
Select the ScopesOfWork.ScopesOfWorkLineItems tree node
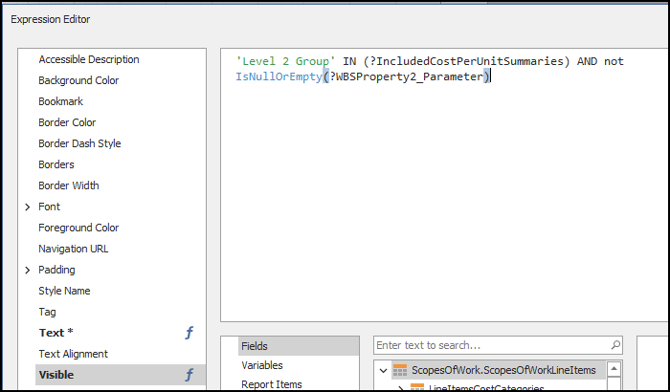tap(503, 370)
